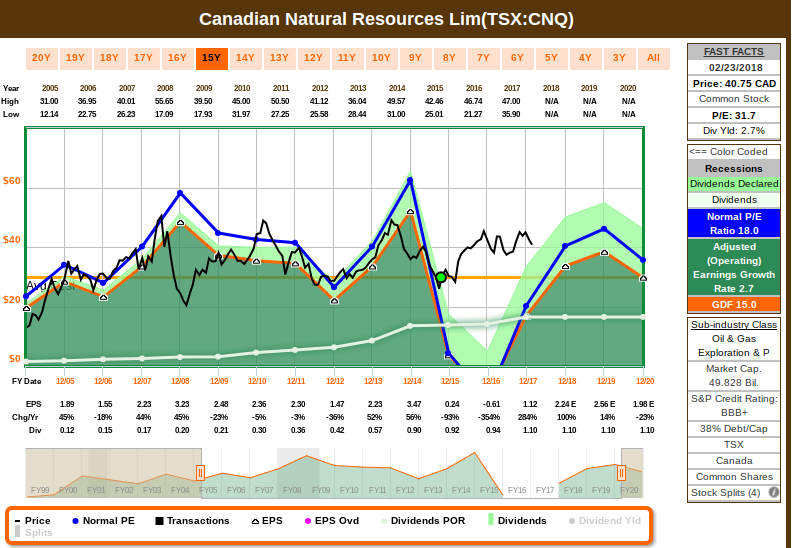Click the chart title Canadian Natural Resources

pyautogui.click(x=386, y=19)
